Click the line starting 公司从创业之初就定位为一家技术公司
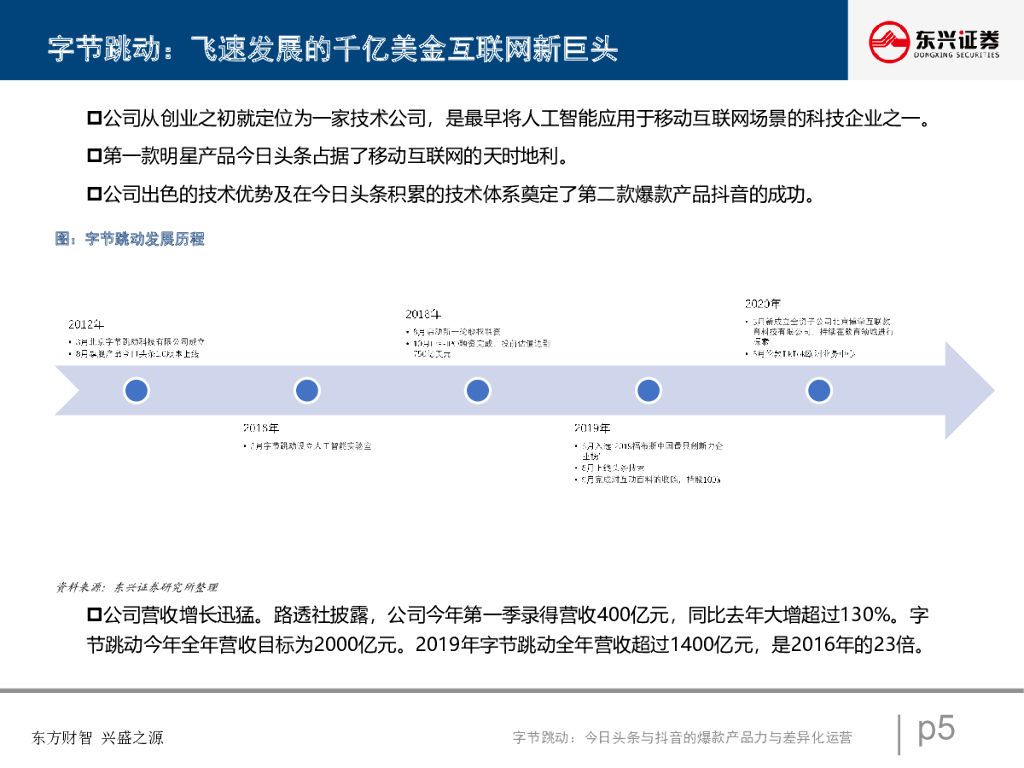Image resolution: width=1024 pixels, height=768 pixels. click(516, 118)
